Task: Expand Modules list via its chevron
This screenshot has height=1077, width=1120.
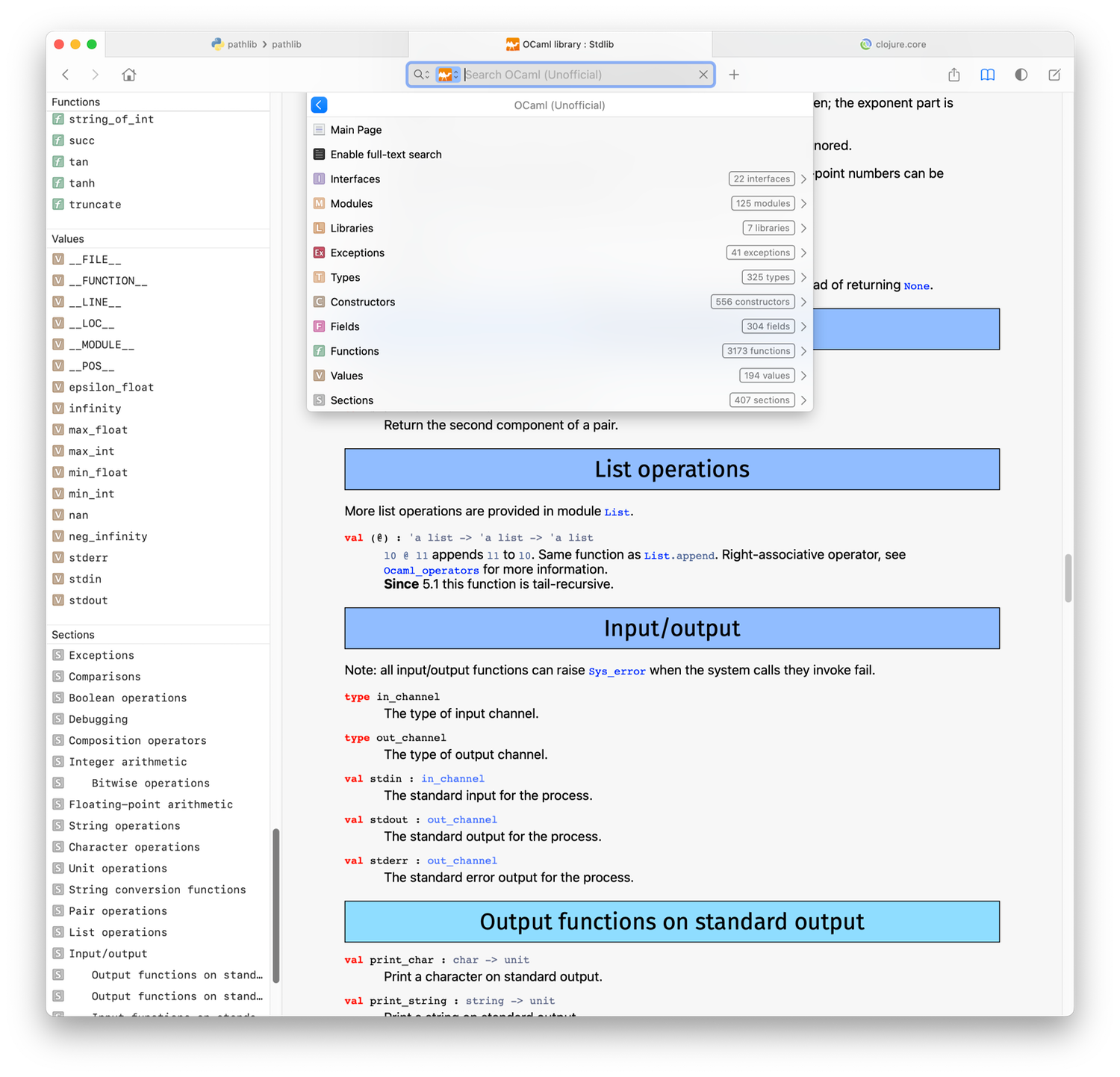Action: 803,204
